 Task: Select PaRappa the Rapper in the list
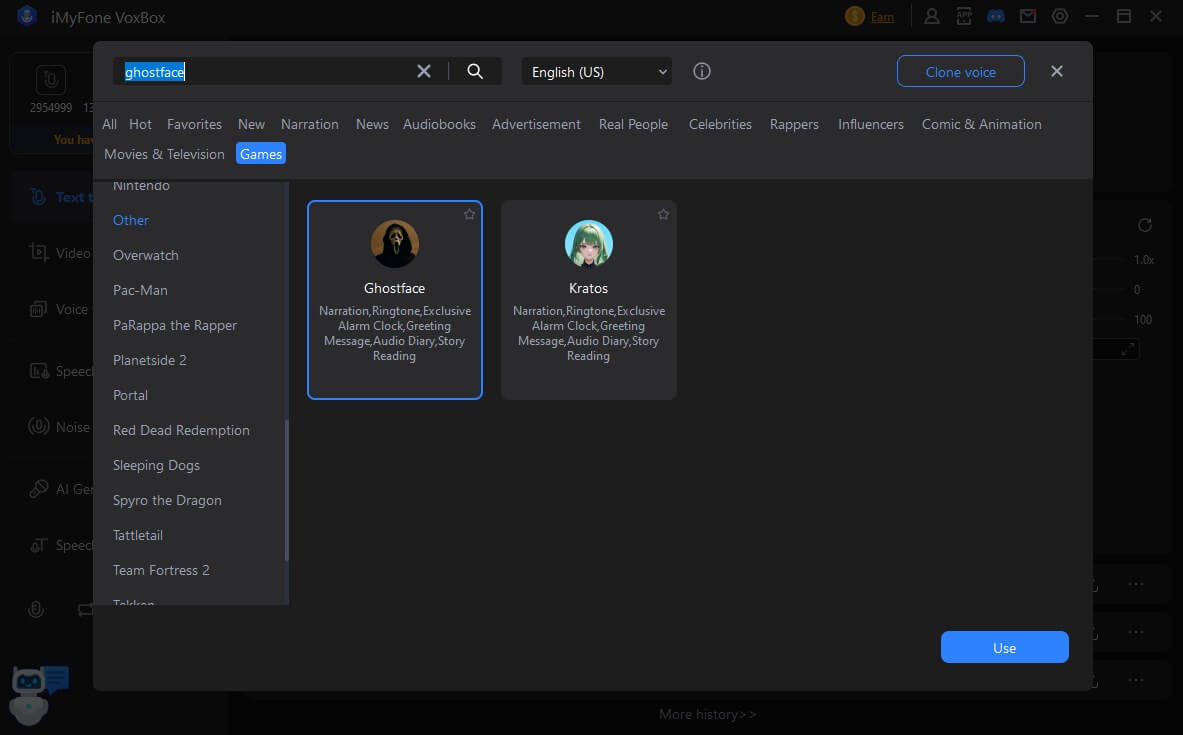(175, 325)
